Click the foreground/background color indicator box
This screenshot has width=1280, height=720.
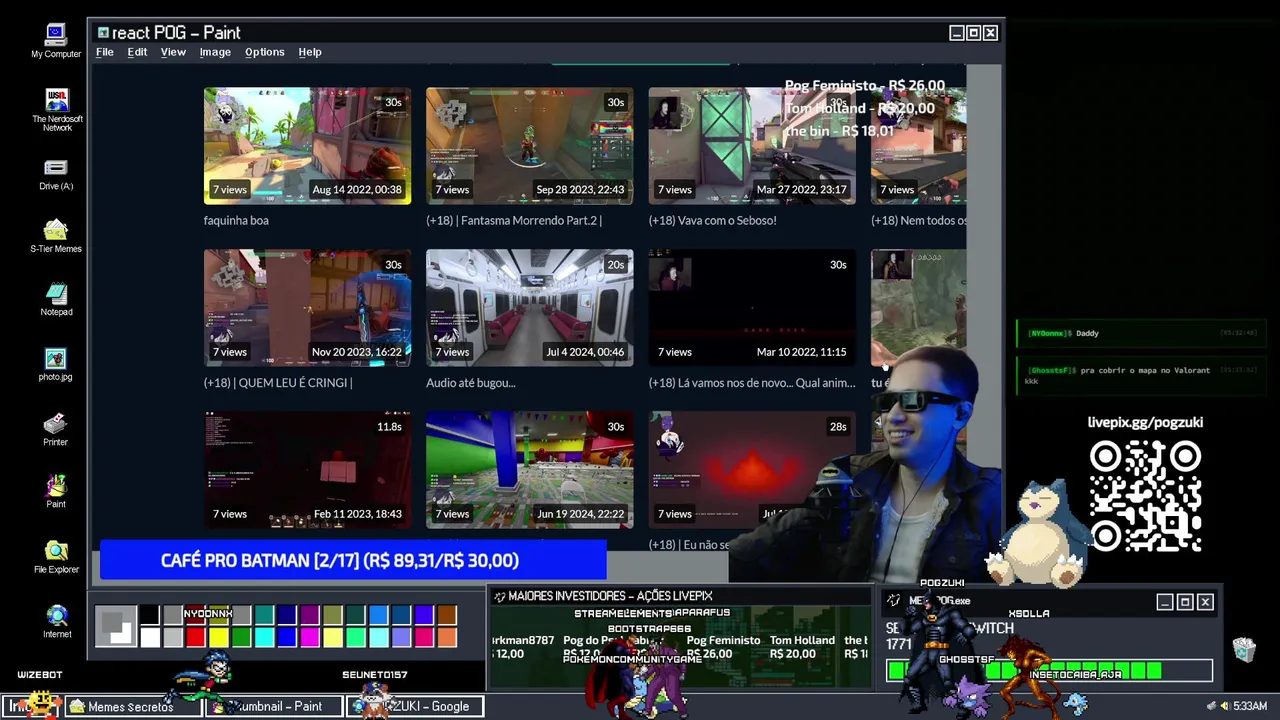[x=116, y=626]
